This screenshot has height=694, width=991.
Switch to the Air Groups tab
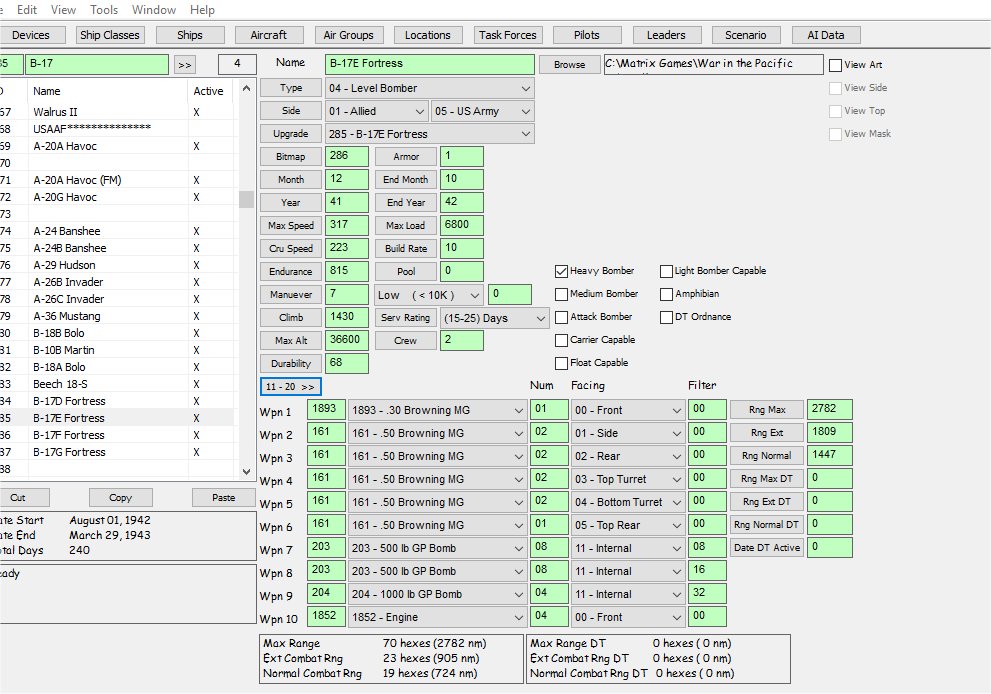348,35
